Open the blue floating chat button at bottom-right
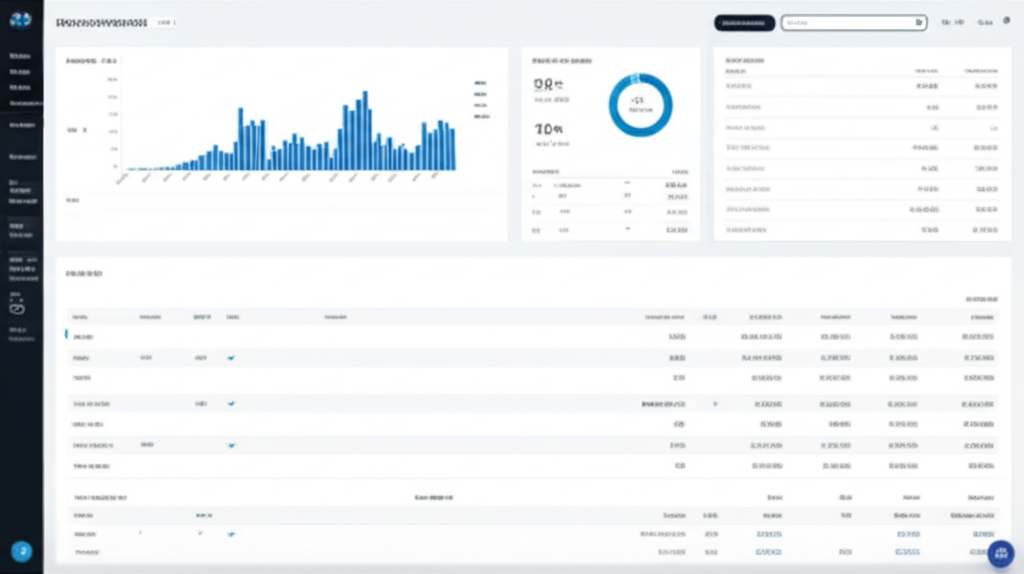This screenshot has width=1024, height=574. coord(1001,553)
